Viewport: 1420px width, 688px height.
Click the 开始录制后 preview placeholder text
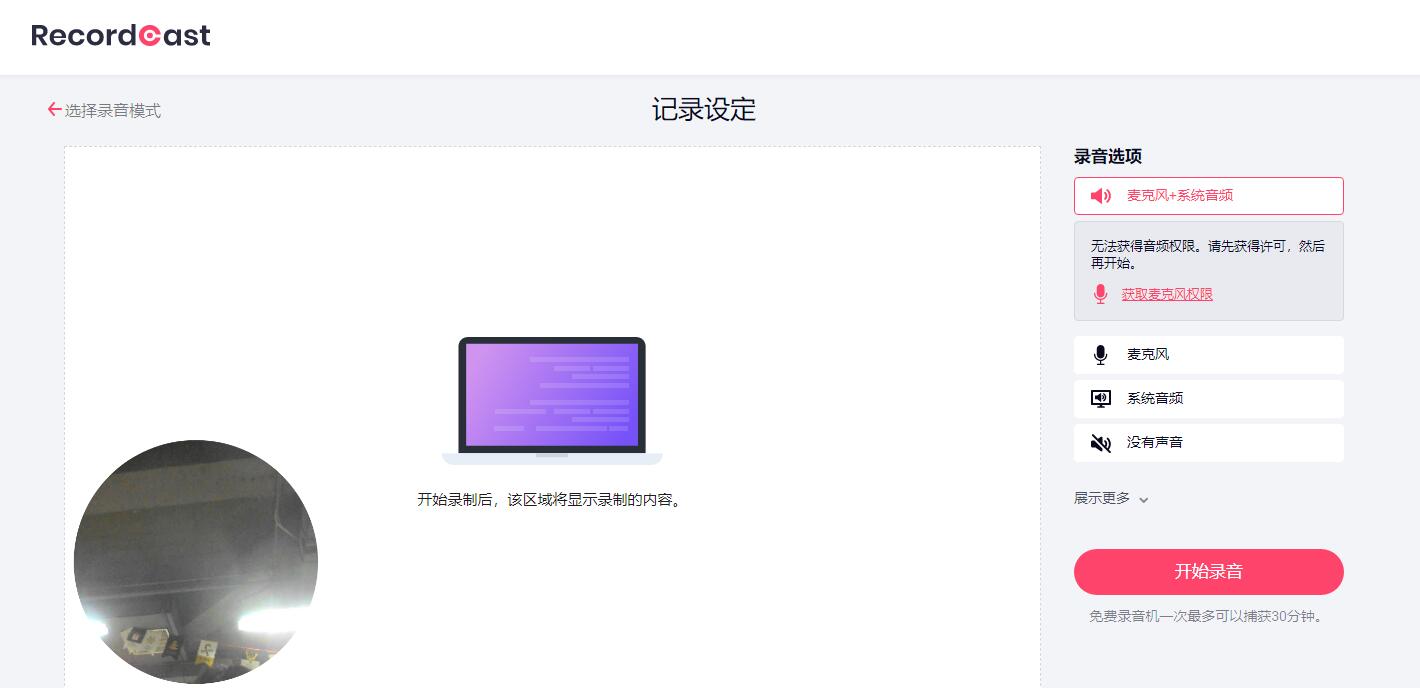point(551,500)
